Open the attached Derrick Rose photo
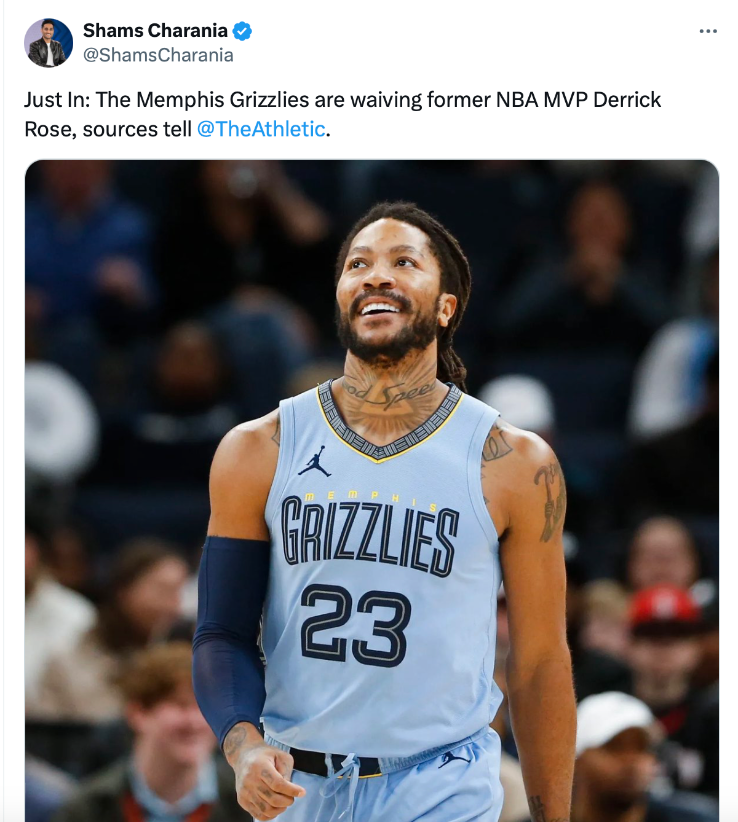Image resolution: width=738 pixels, height=822 pixels. [372, 491]
